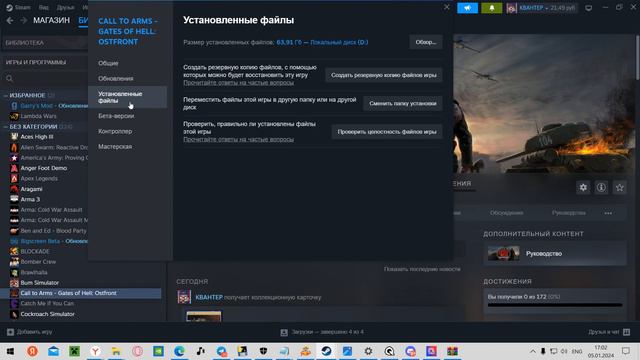Open backup FAQ link under Создать резервную копию

(x=238, y=83)
